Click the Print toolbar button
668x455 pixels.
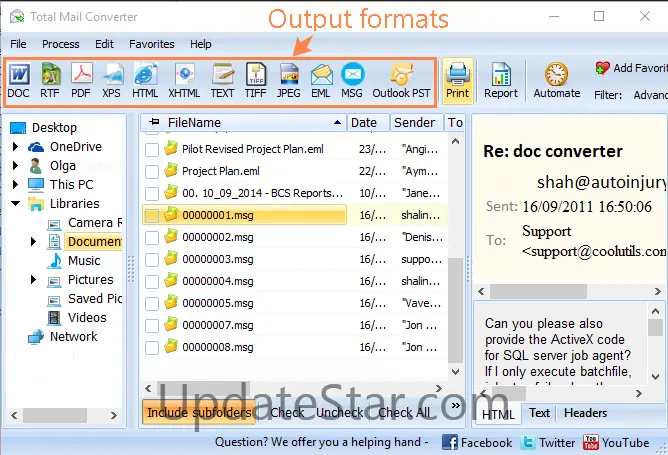click(458, 81)
